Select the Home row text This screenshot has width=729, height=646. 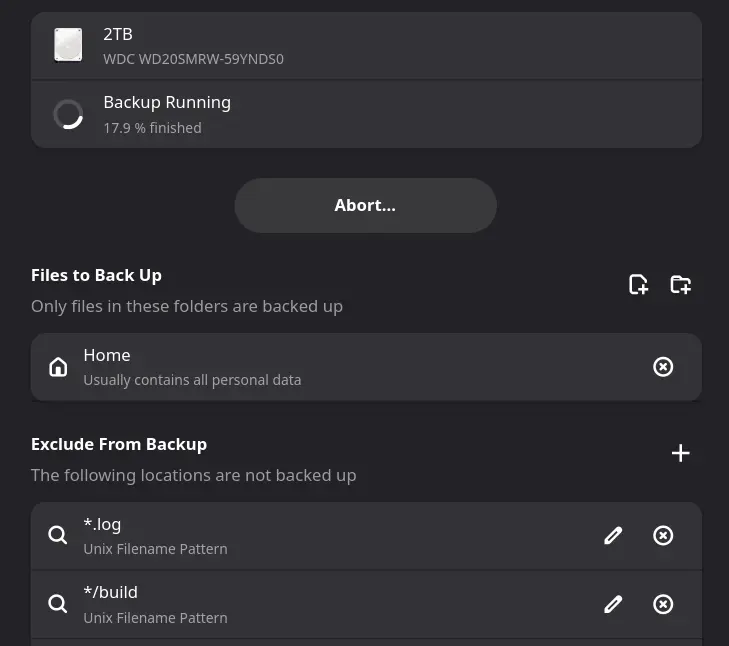click(107, 355)
